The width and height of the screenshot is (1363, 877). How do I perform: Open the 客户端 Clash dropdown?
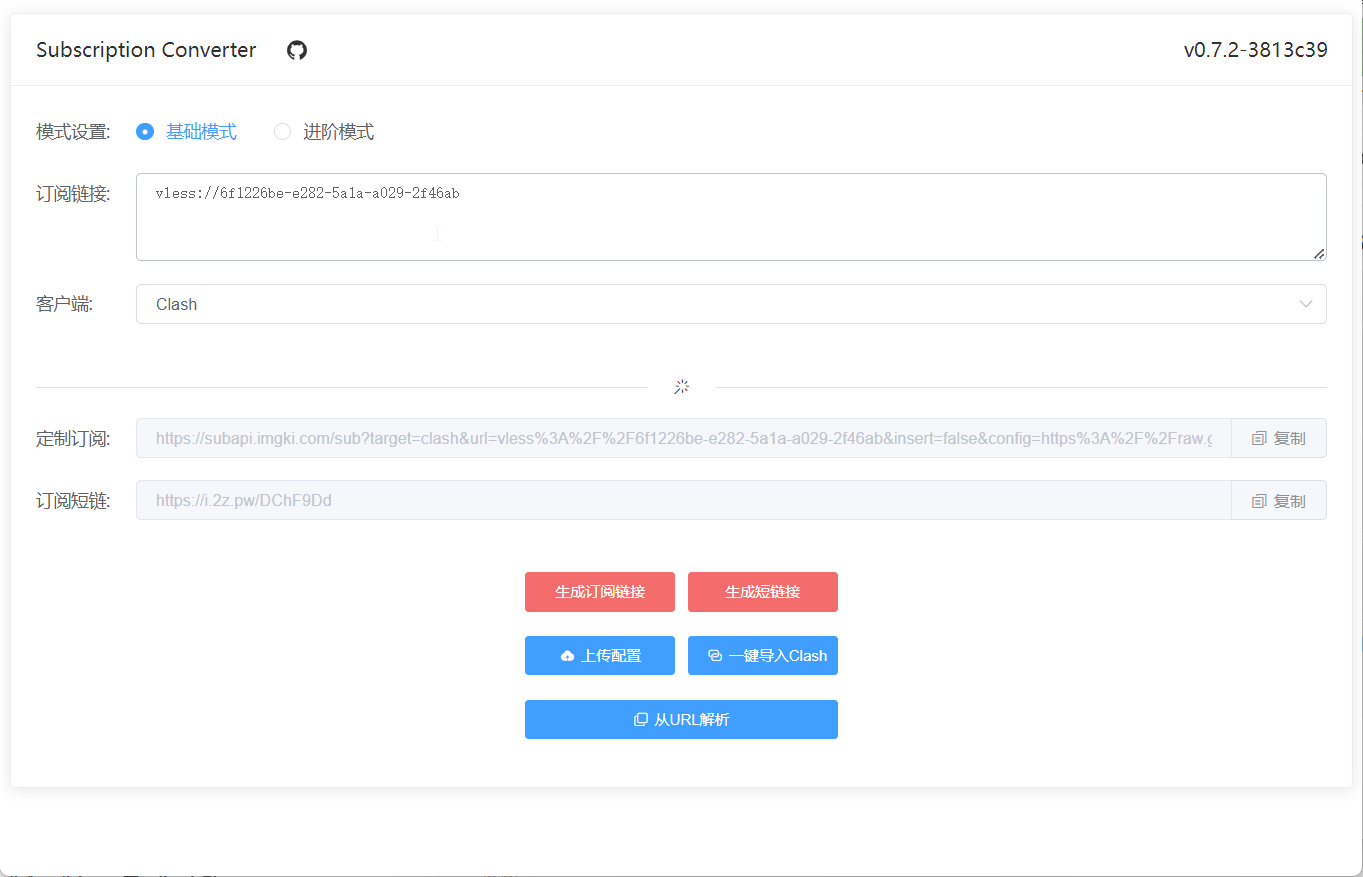point(731,304)
